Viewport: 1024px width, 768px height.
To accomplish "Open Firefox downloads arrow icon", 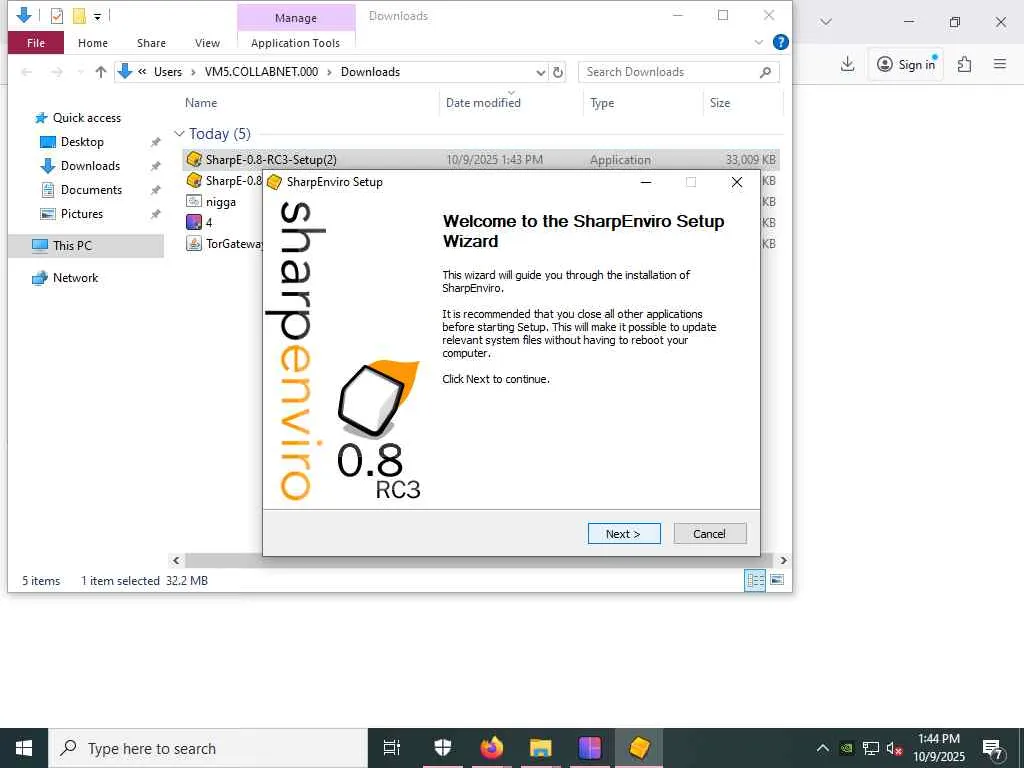I will click(x=847, y=64).
